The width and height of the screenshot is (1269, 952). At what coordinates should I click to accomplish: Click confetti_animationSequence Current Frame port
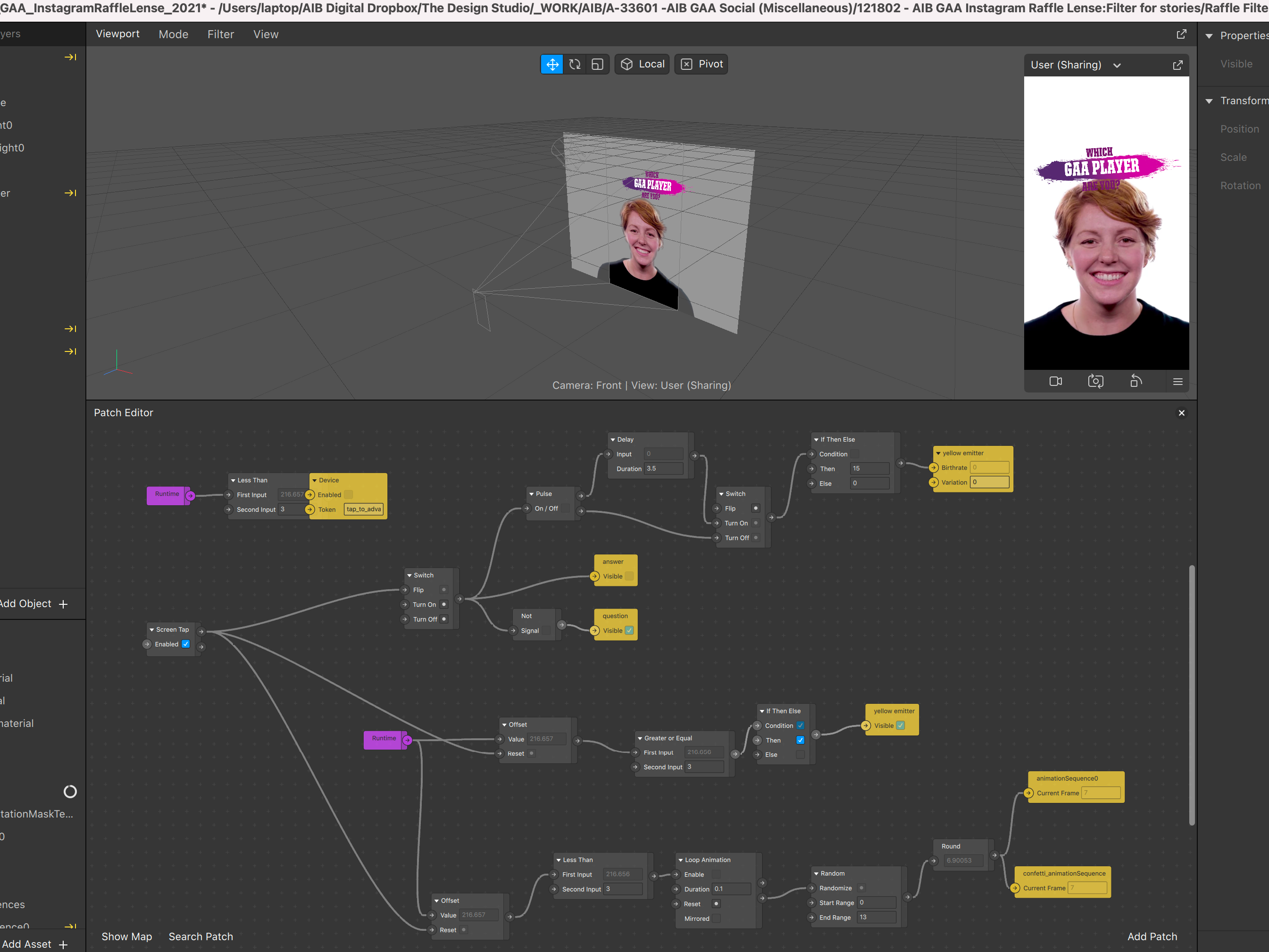[x=1015, y=888]
